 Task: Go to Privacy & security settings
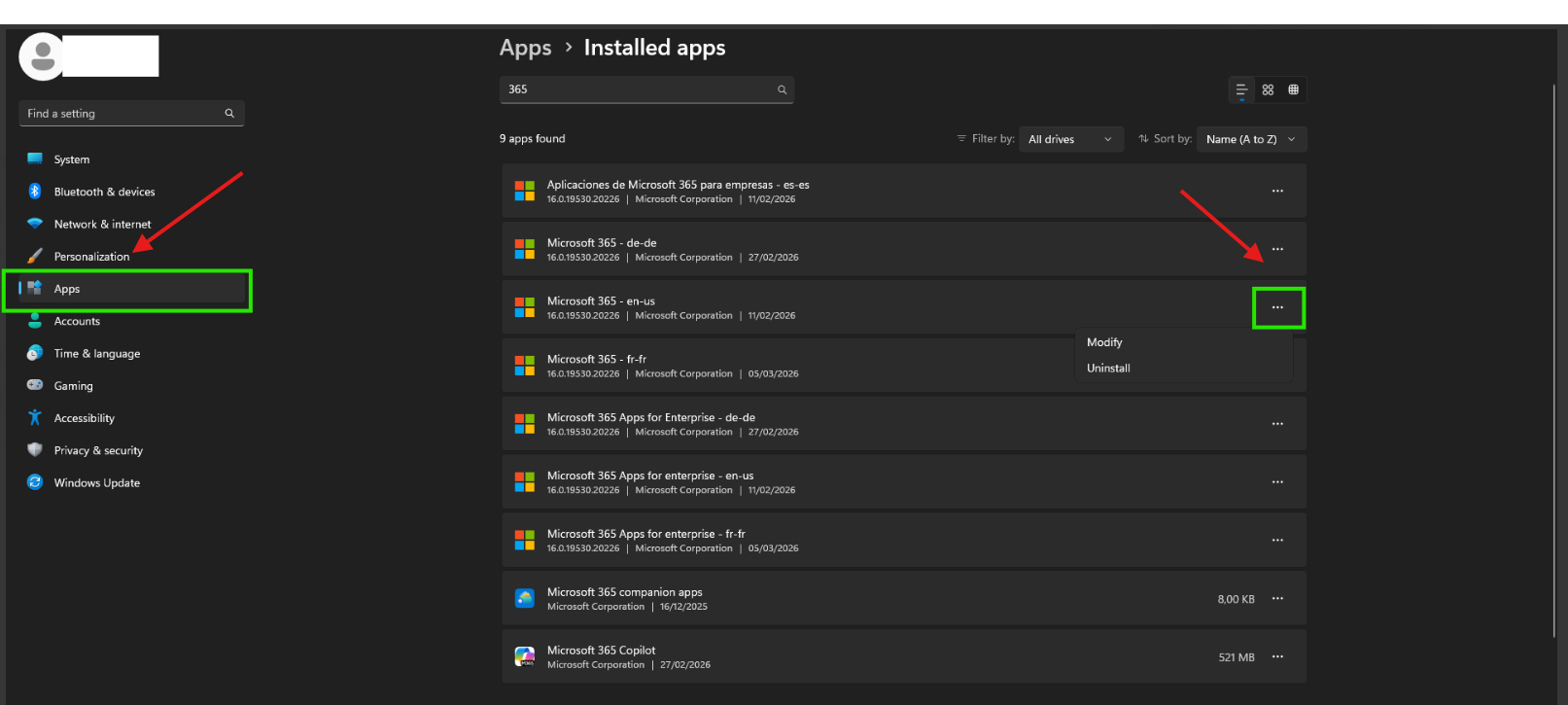pyautogui.click(x=130, y=450)
